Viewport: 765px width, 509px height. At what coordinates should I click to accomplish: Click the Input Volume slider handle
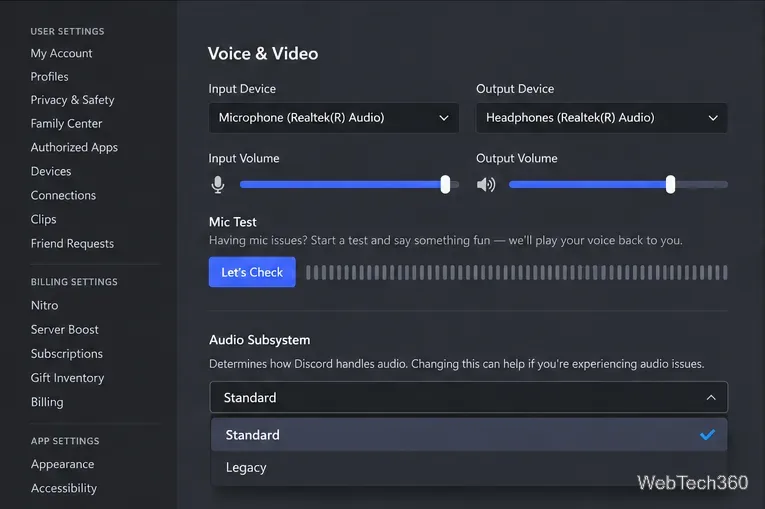click(x=445, y=184)
